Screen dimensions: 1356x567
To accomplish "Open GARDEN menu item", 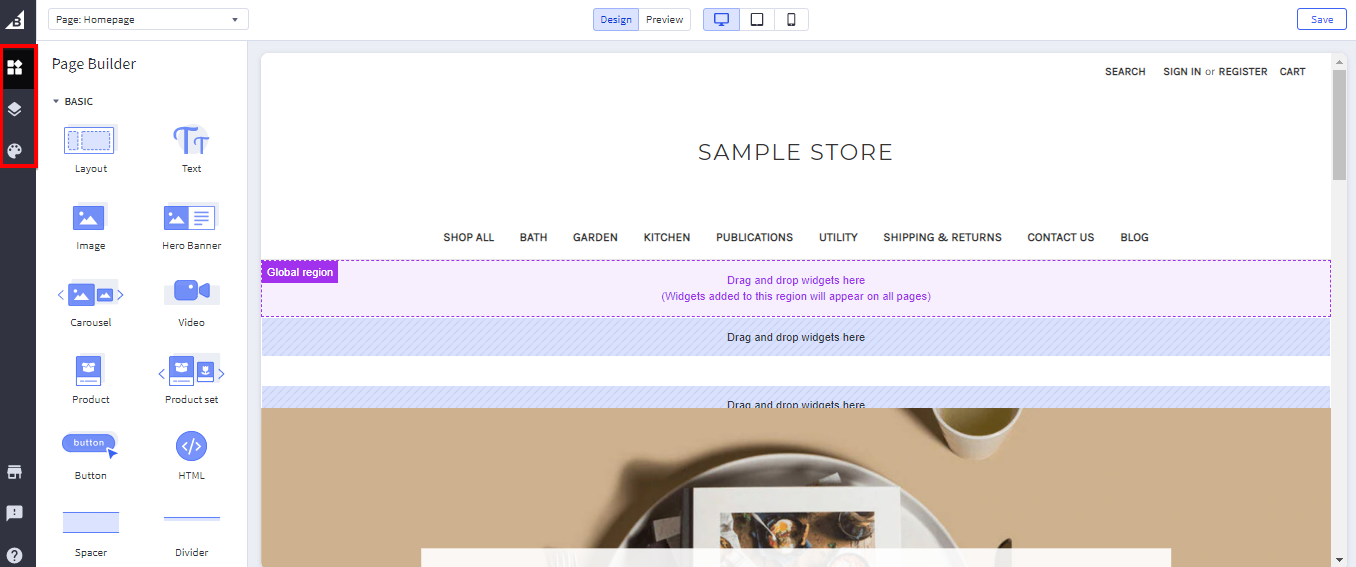I will 595,238.
